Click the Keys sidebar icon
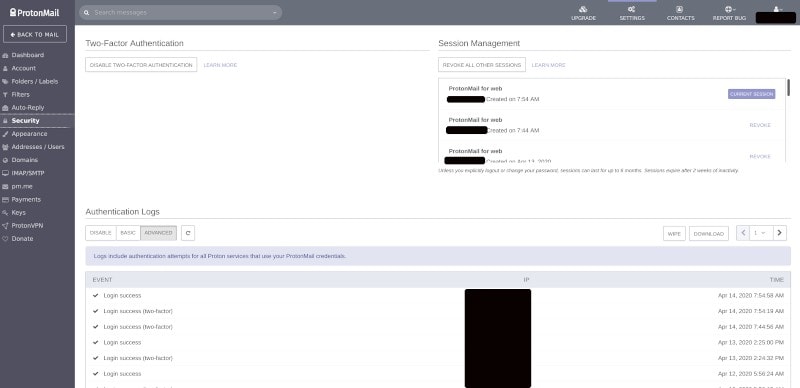This screenshot has height=388, width=800. [6, 212]
